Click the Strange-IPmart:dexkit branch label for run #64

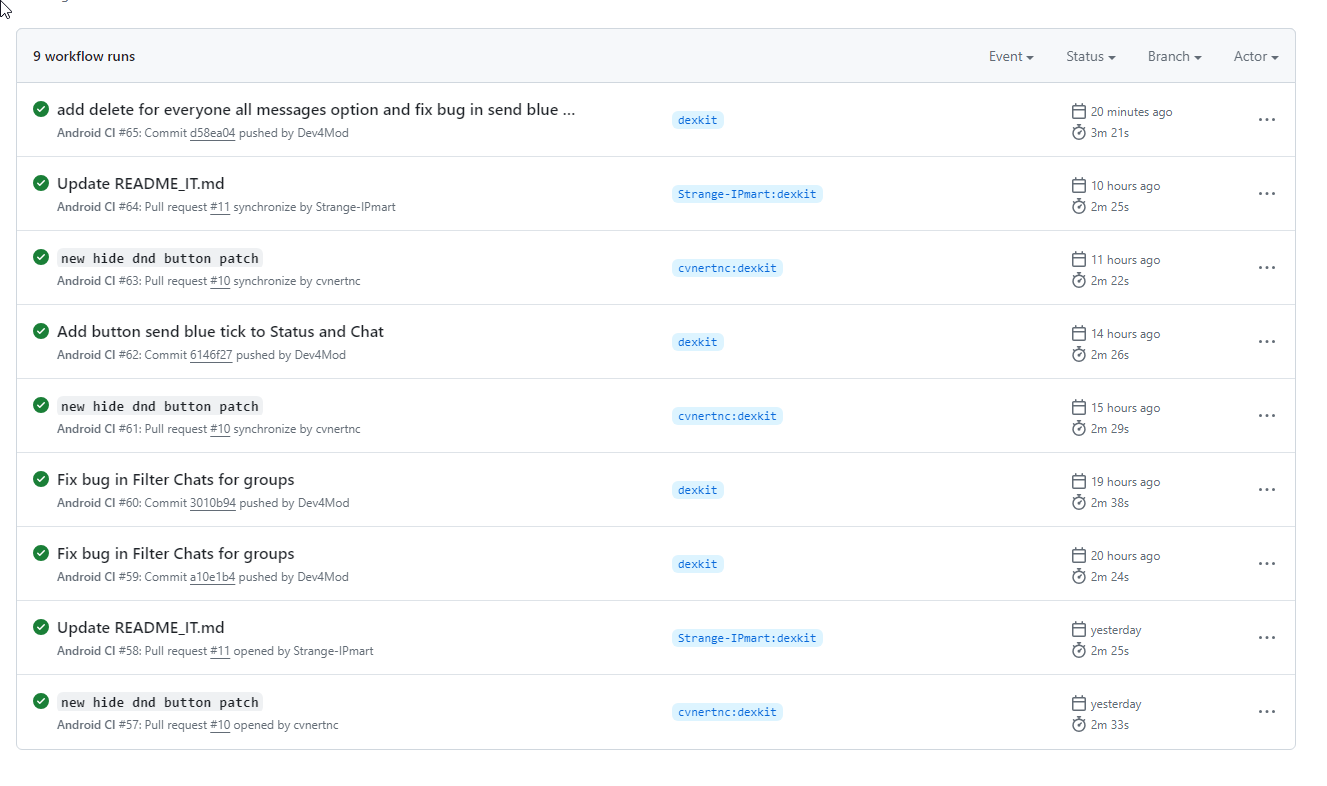pyautogui.click(x=747, y=194)
